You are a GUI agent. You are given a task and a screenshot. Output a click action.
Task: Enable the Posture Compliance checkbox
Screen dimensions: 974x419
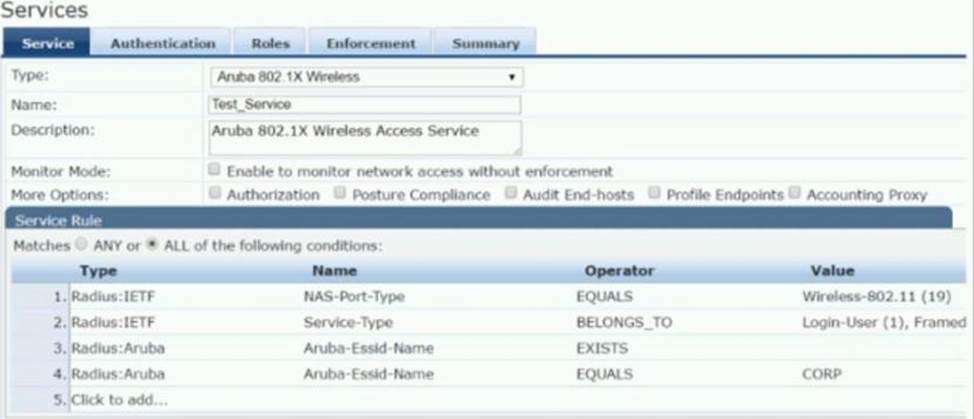click(341, 193)
